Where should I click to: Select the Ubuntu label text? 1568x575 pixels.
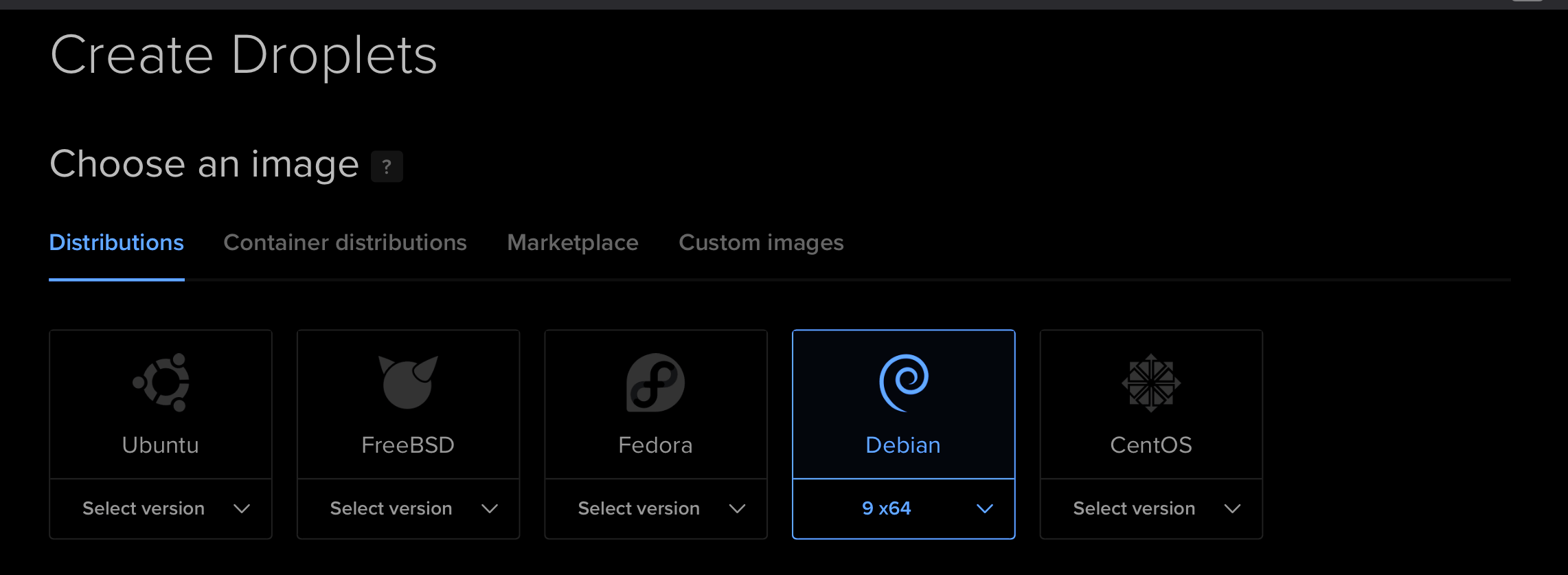161,445
